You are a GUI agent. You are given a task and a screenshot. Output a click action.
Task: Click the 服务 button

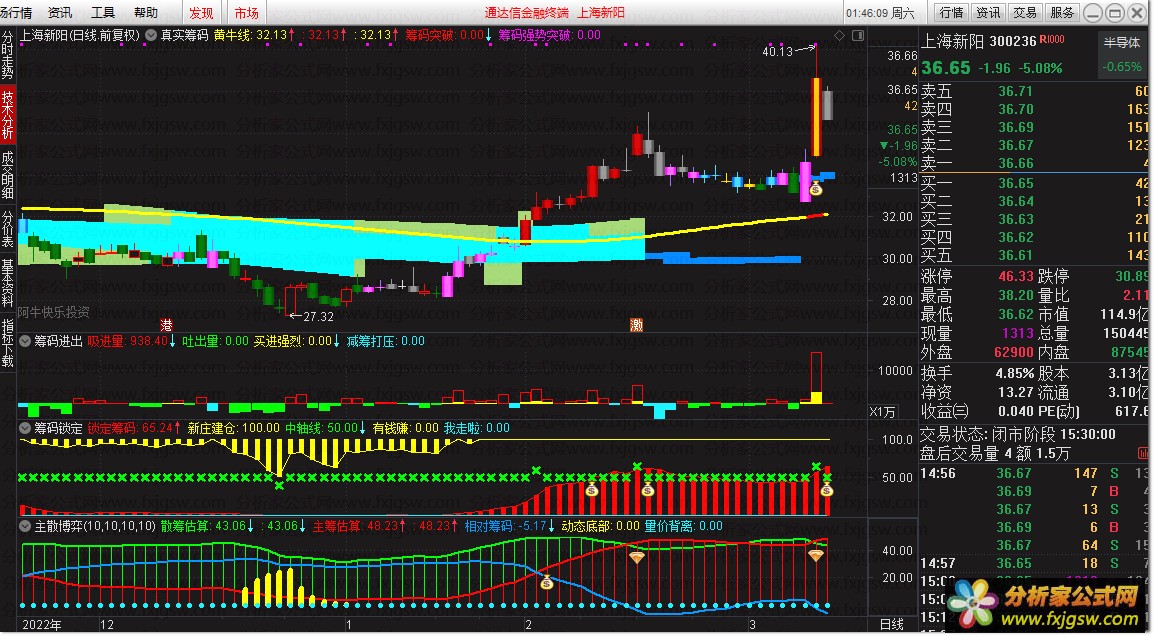coord(1061,13)
